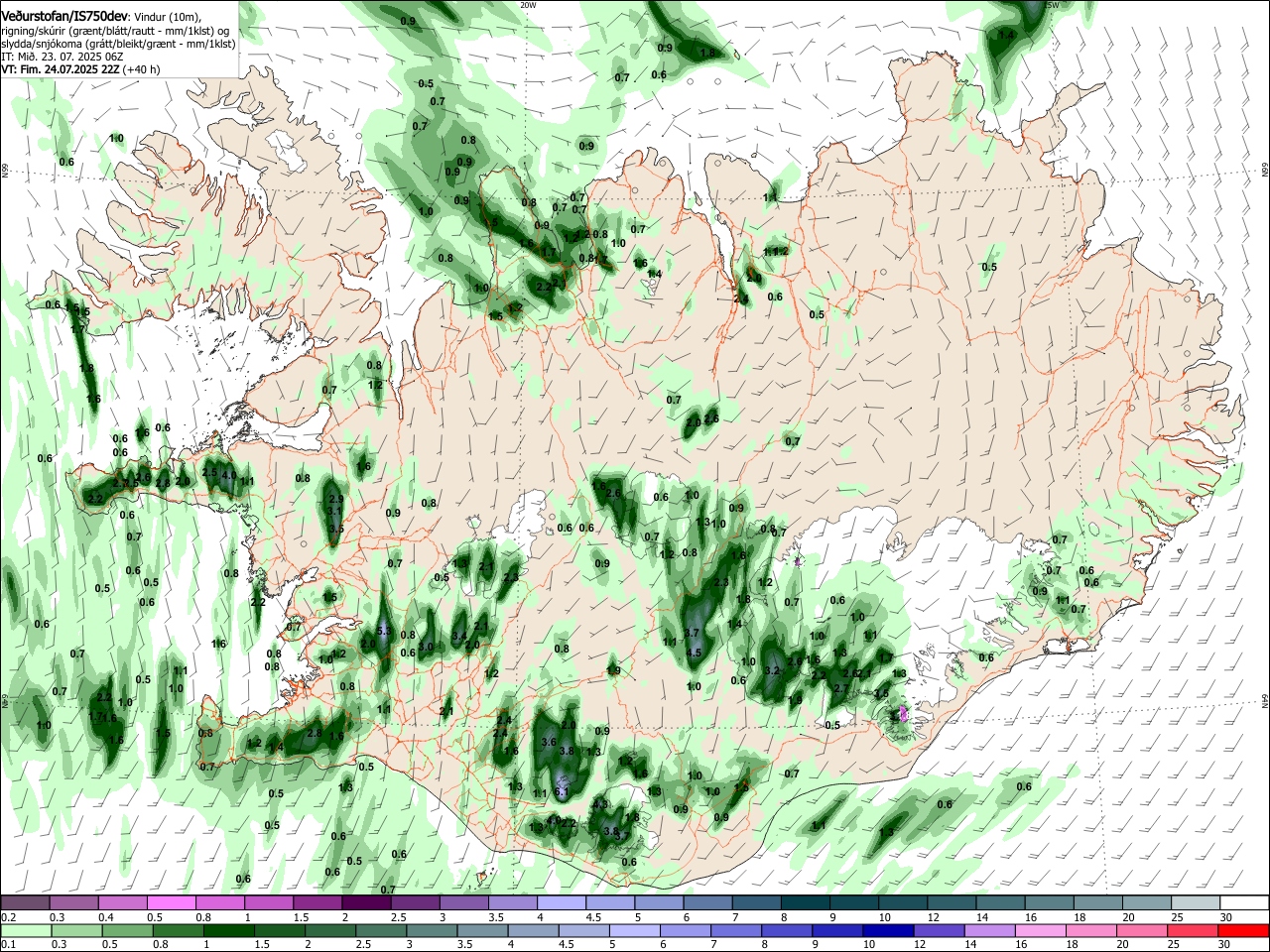Select the palest green 0.1–0.3 swatch in lower legend

coord(25,931)
